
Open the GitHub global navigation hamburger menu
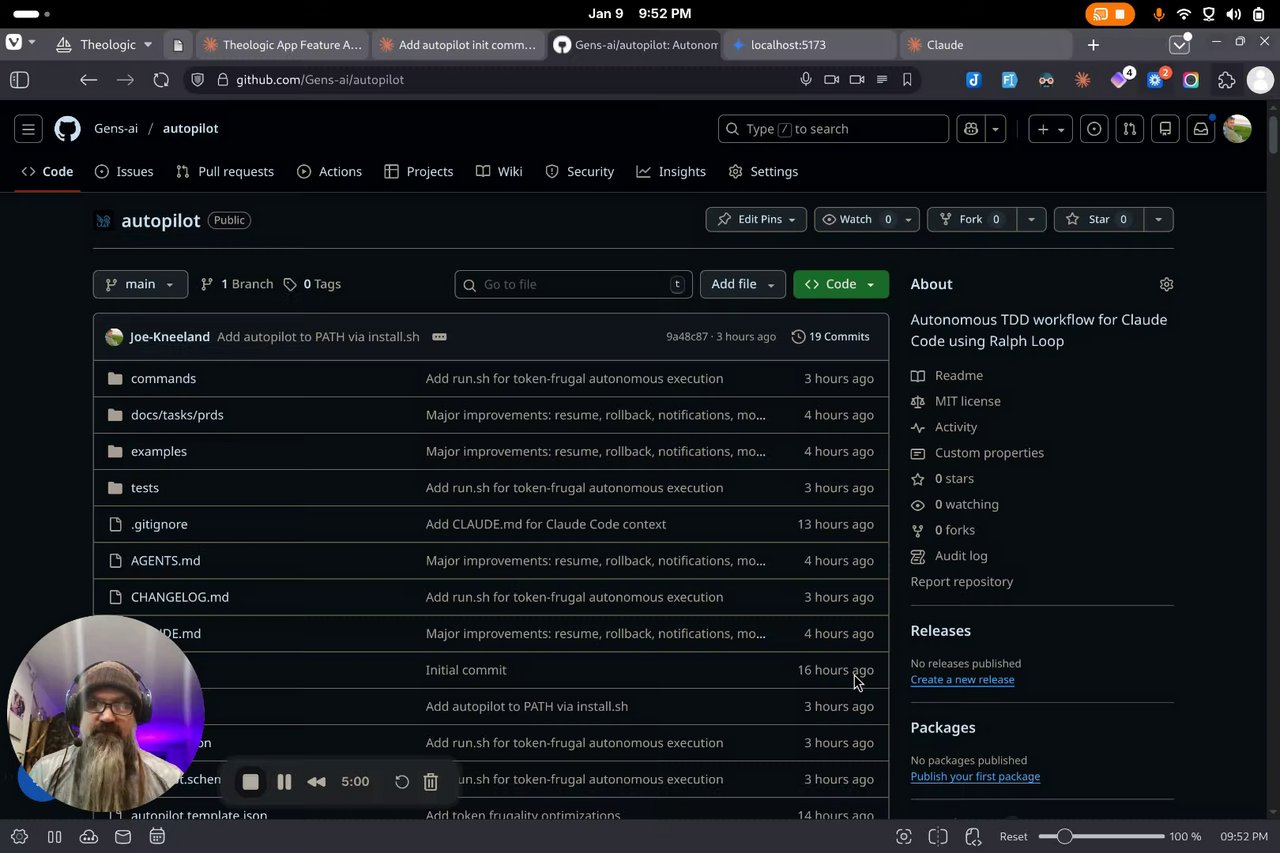pos(28,128)
